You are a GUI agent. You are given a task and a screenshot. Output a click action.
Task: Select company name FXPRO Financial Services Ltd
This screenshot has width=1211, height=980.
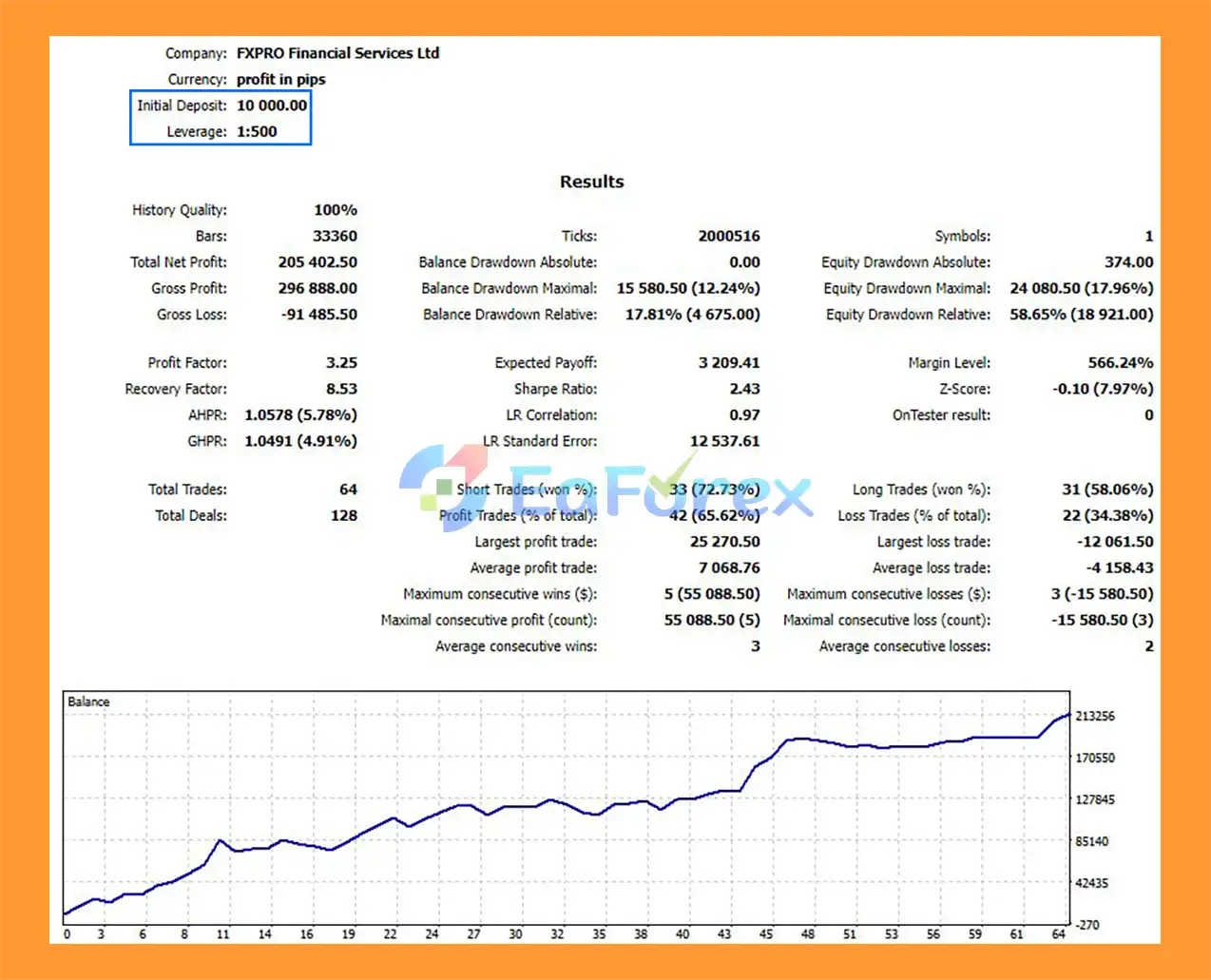click(x=338, y=53)
